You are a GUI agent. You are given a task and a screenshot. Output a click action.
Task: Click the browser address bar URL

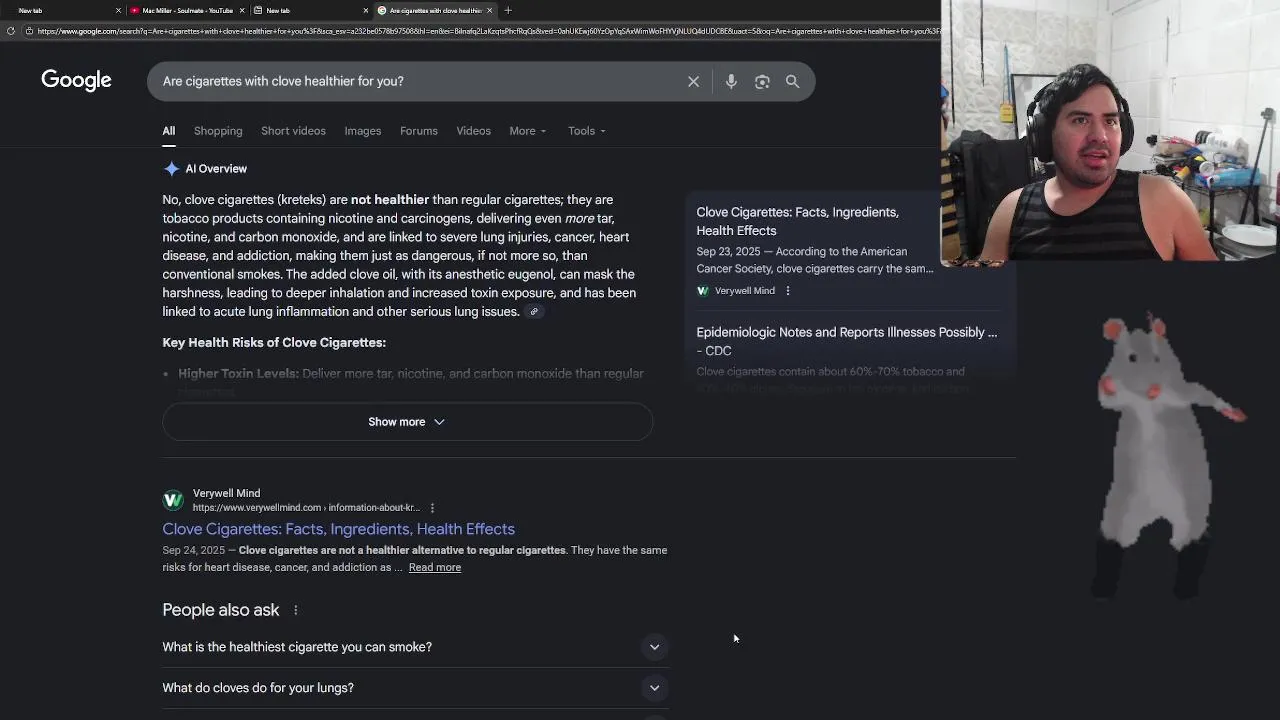(x=487, y=31)
